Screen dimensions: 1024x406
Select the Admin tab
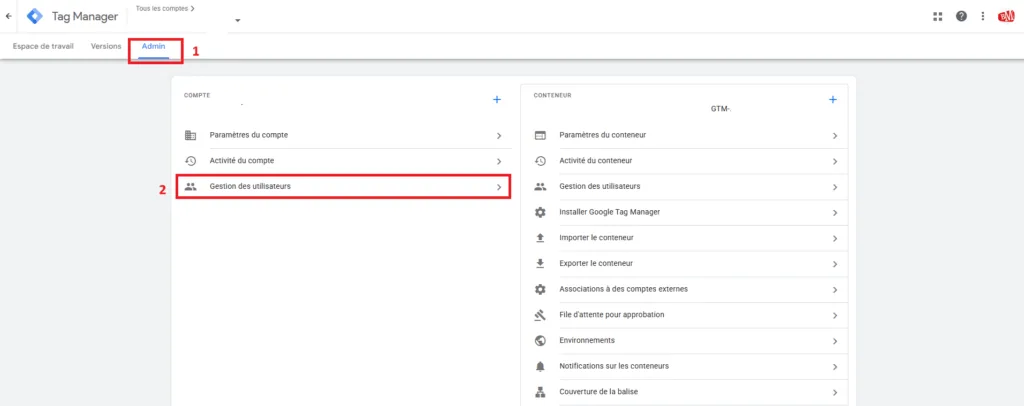pos(153,46)
